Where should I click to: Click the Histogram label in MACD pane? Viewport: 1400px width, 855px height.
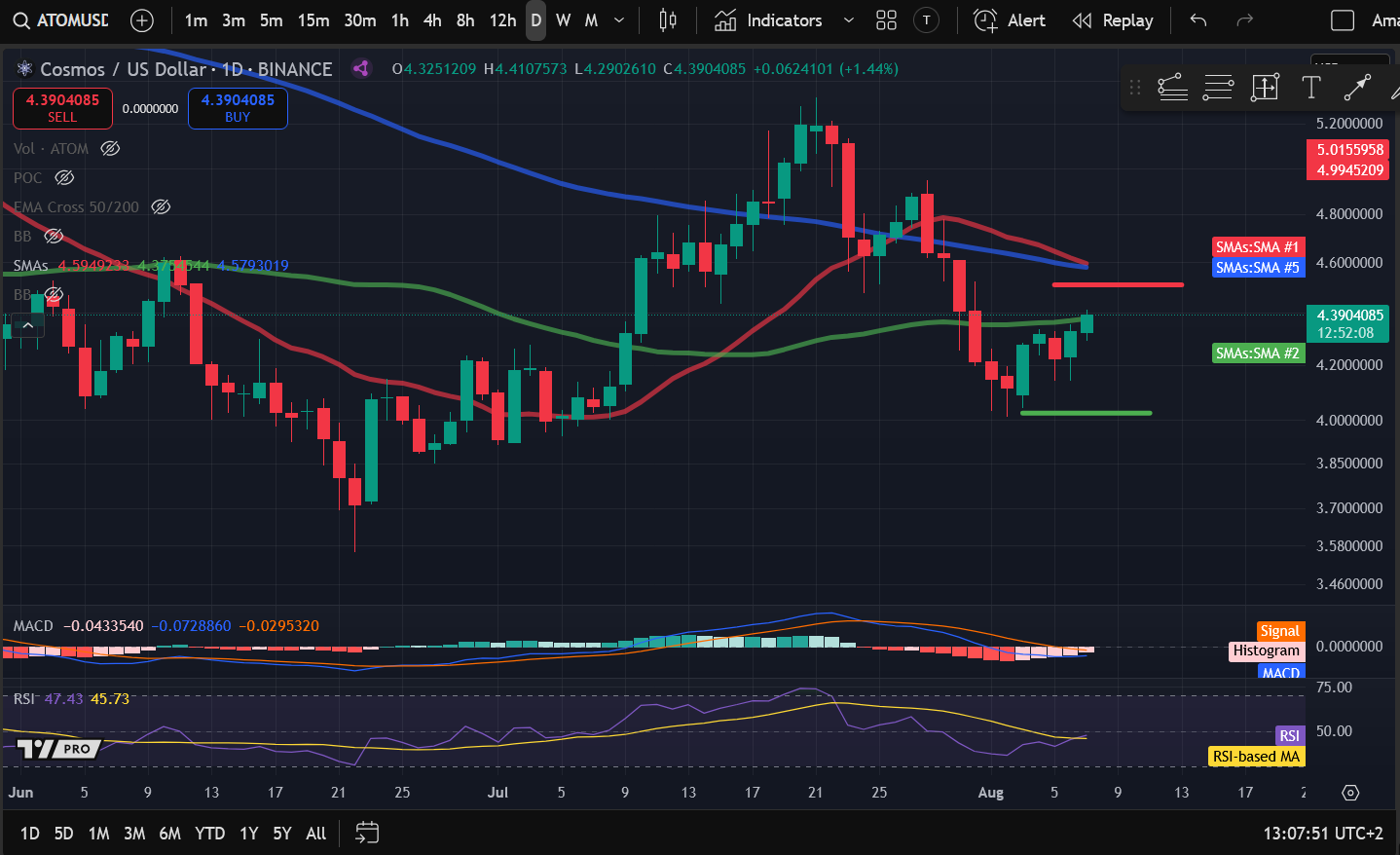[x=1266, y=651]
